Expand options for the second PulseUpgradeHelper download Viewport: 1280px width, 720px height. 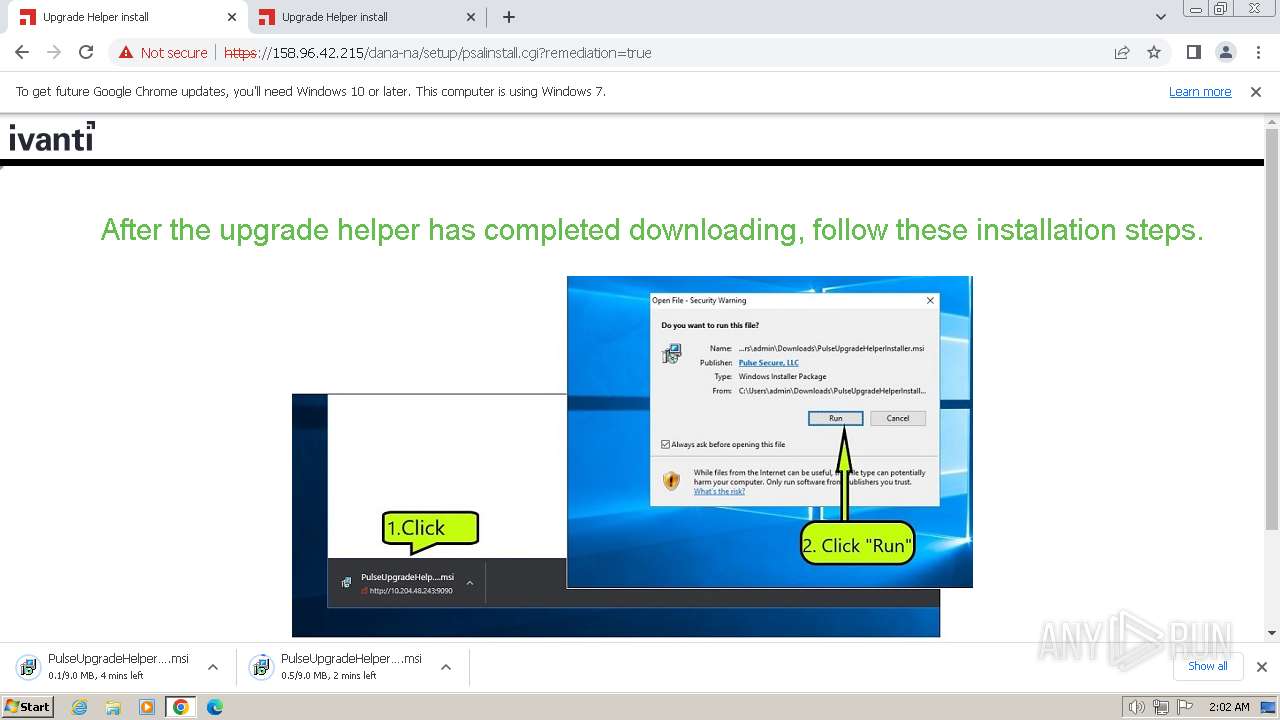click(x=446, y=667)
